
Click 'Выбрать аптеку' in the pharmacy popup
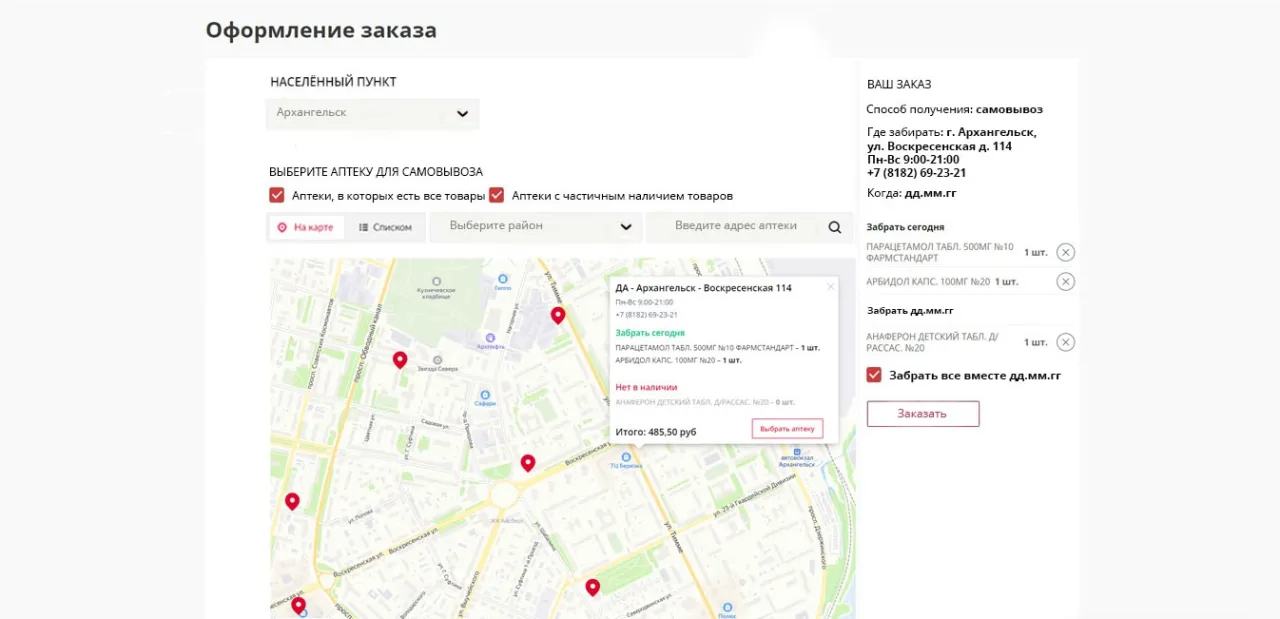[x=787, y=428]
